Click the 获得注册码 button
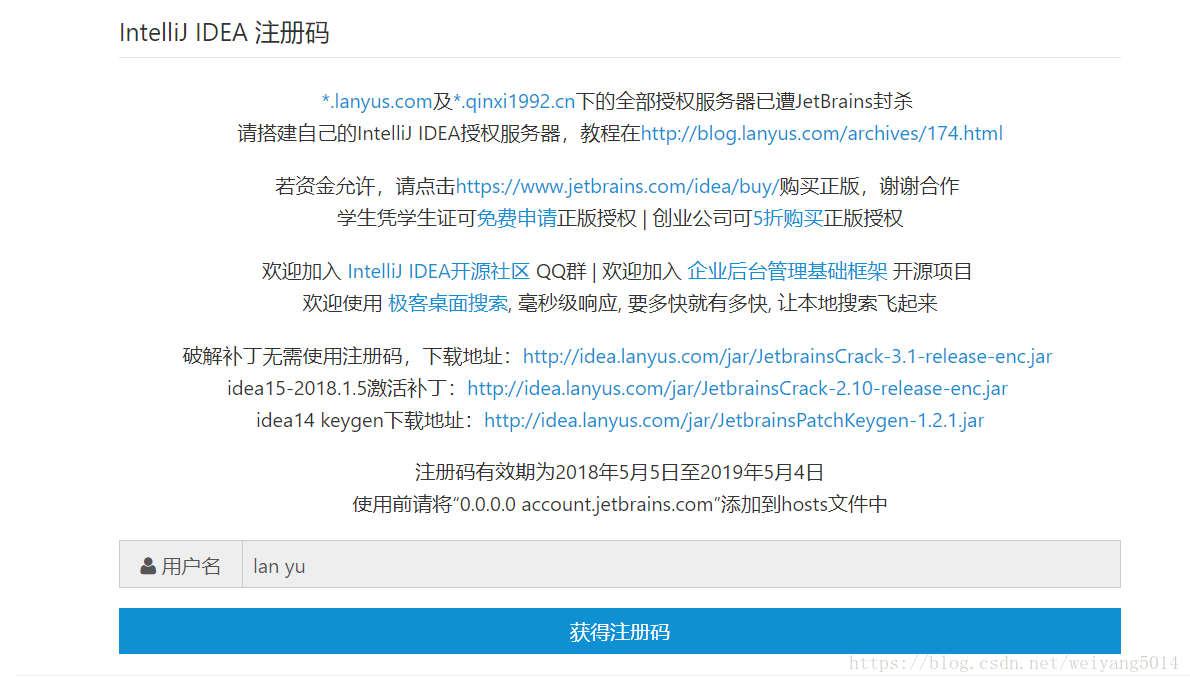The height and width of the screenshot is (683, 1190). pyautogui.click(x=619, y=631)
